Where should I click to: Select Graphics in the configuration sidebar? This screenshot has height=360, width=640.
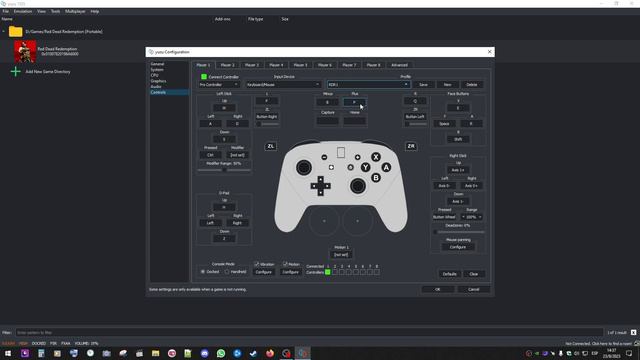(x=158, y=81)
